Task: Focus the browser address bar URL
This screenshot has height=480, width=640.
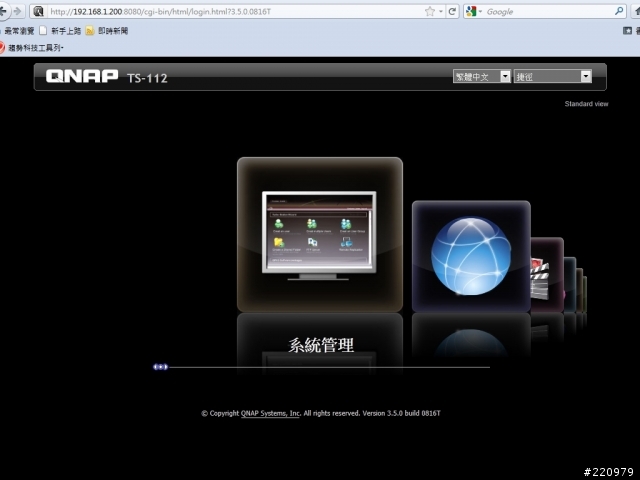Action: pyautogui.click(x=160, y=12)
